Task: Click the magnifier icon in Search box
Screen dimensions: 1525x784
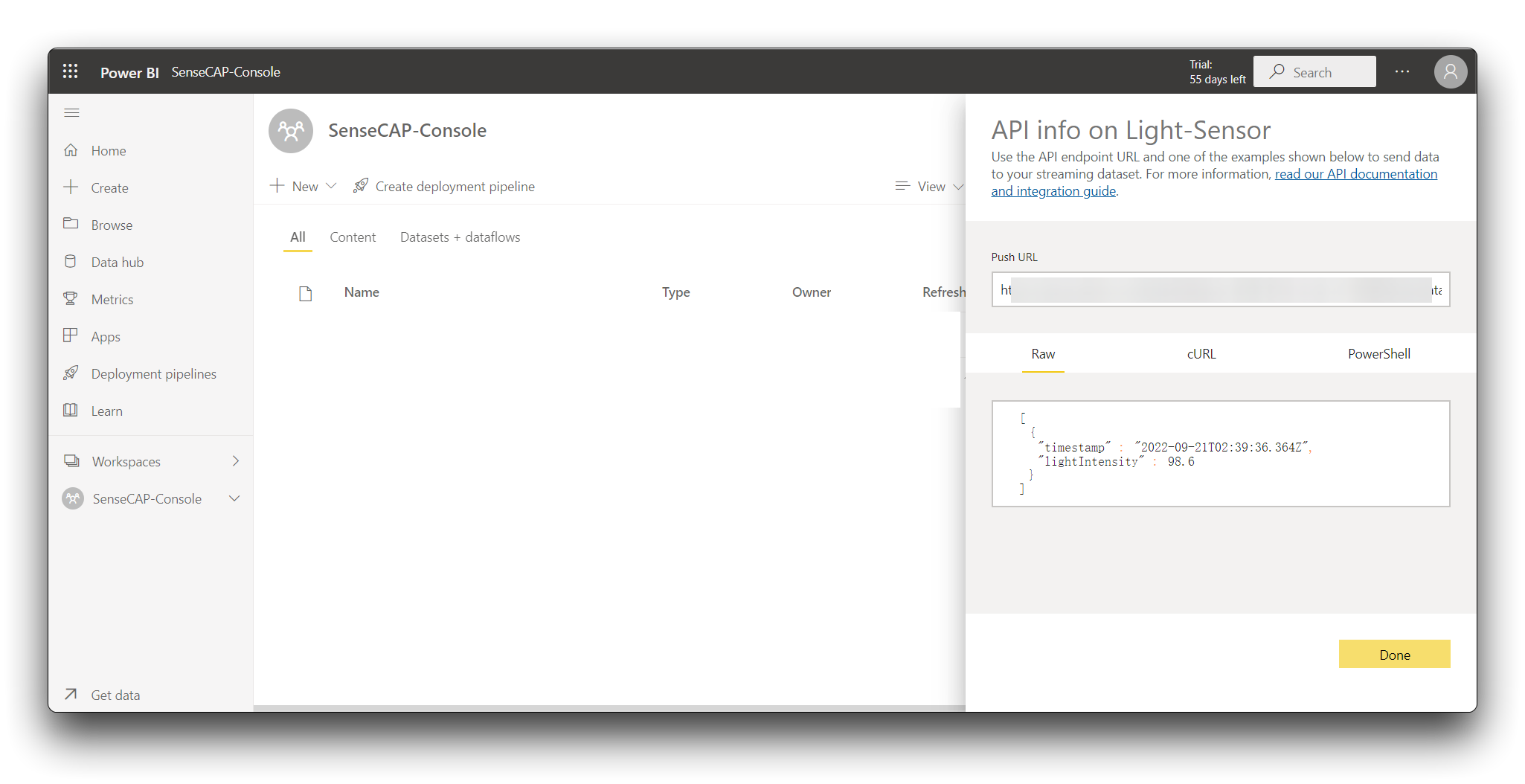Action: (x=1277, y=71)
